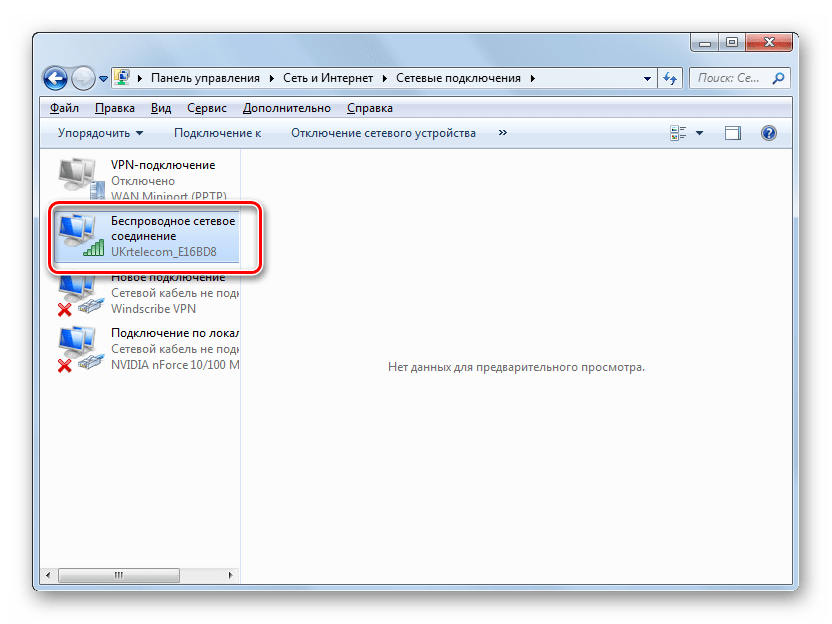
Task: Select the VPN-подключение connection icon
Action: 78,176
